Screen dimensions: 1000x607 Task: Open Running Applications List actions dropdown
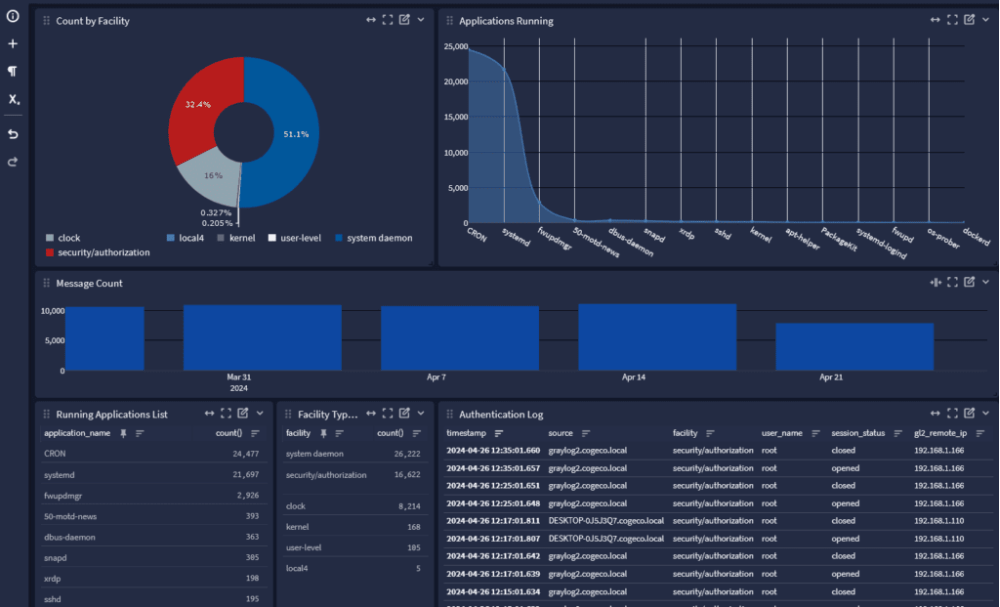point(260,413)
